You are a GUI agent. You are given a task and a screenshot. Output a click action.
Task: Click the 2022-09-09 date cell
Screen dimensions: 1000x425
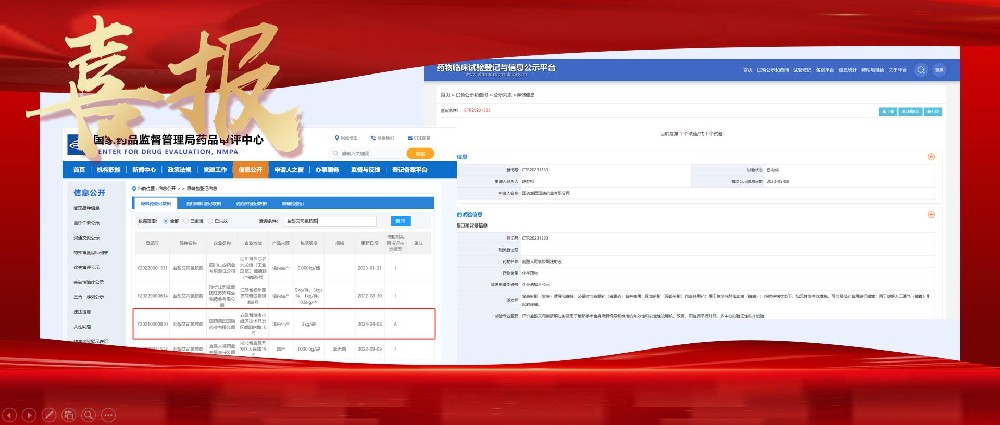click(x=369, y=349)
